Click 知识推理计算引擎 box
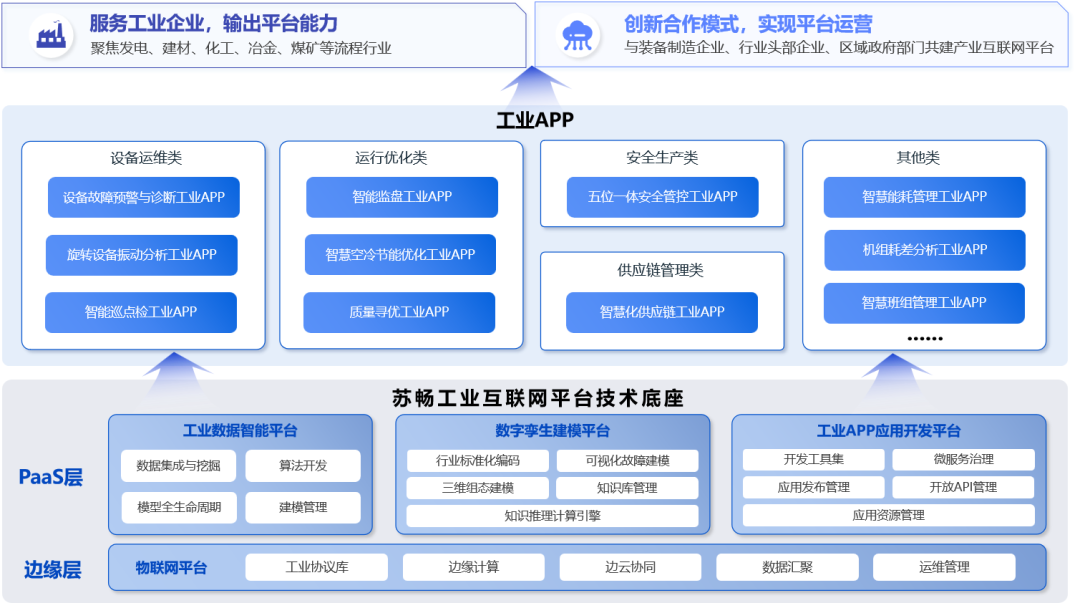 [552, 516]
